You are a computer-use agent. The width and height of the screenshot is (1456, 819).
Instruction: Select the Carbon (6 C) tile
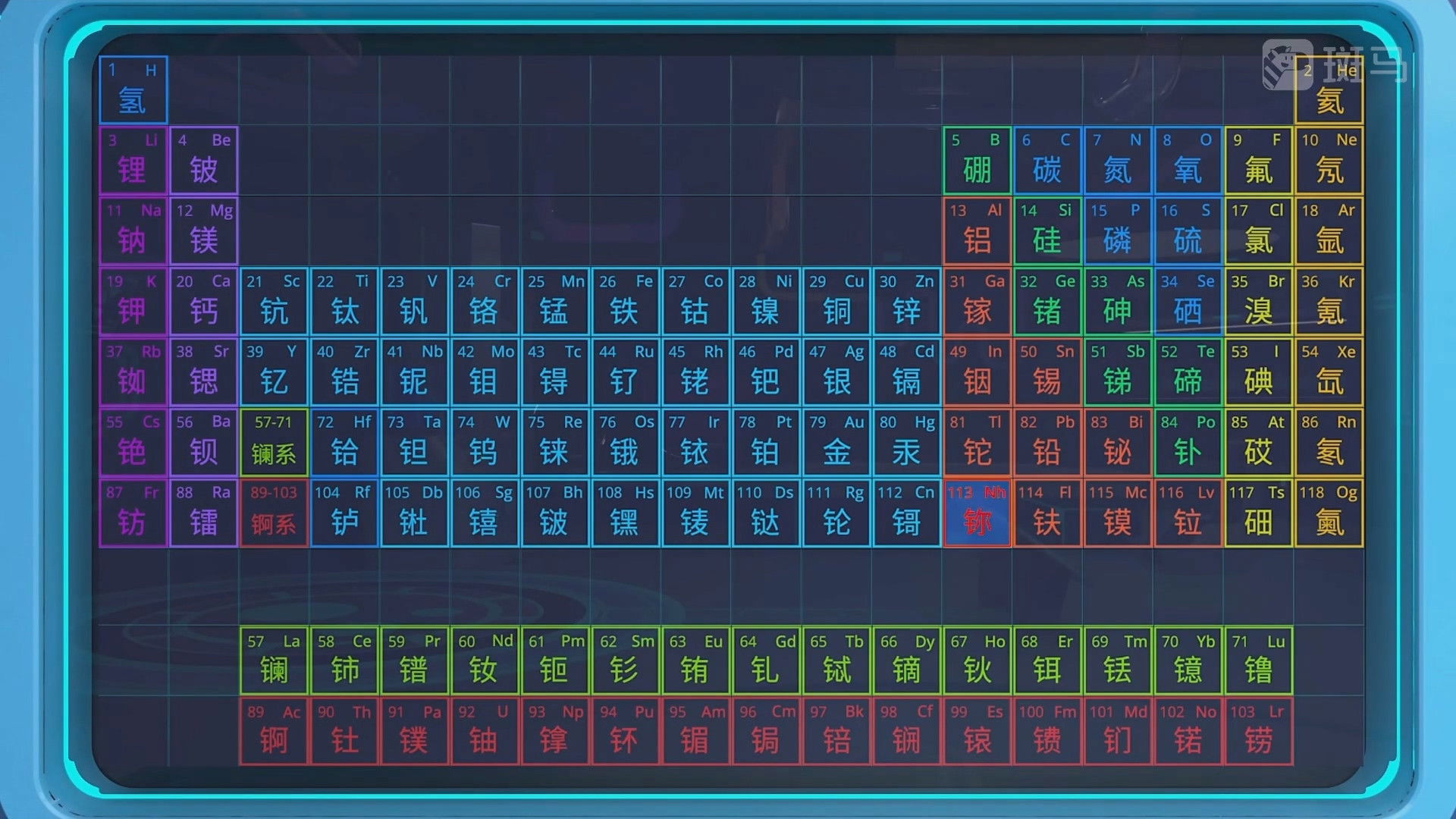pos(1047,160)
